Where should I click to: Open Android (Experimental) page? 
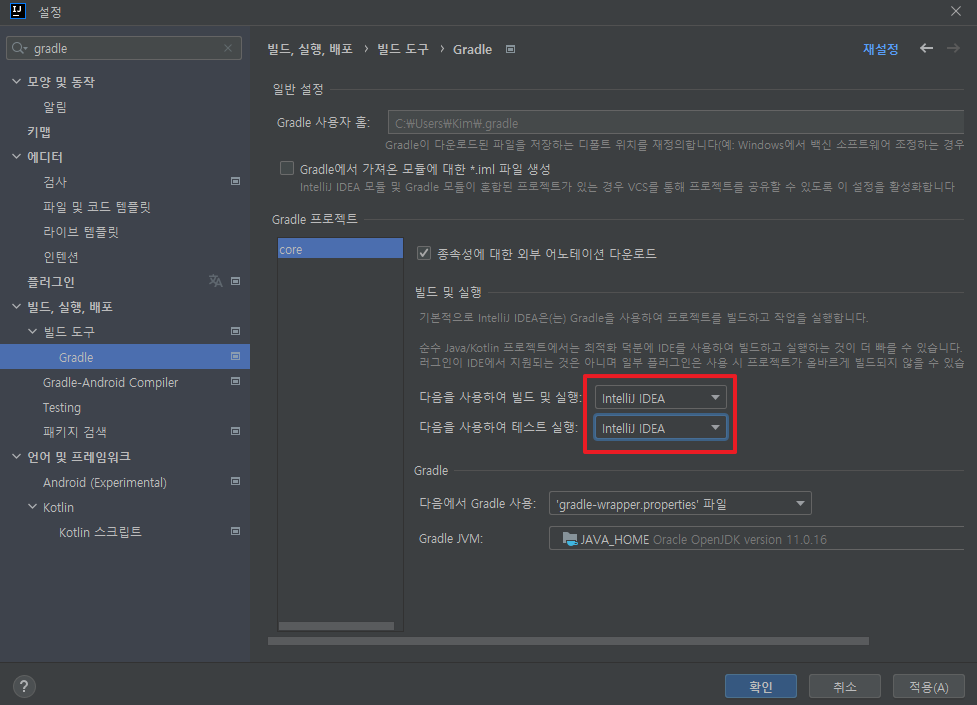[105, 482]
